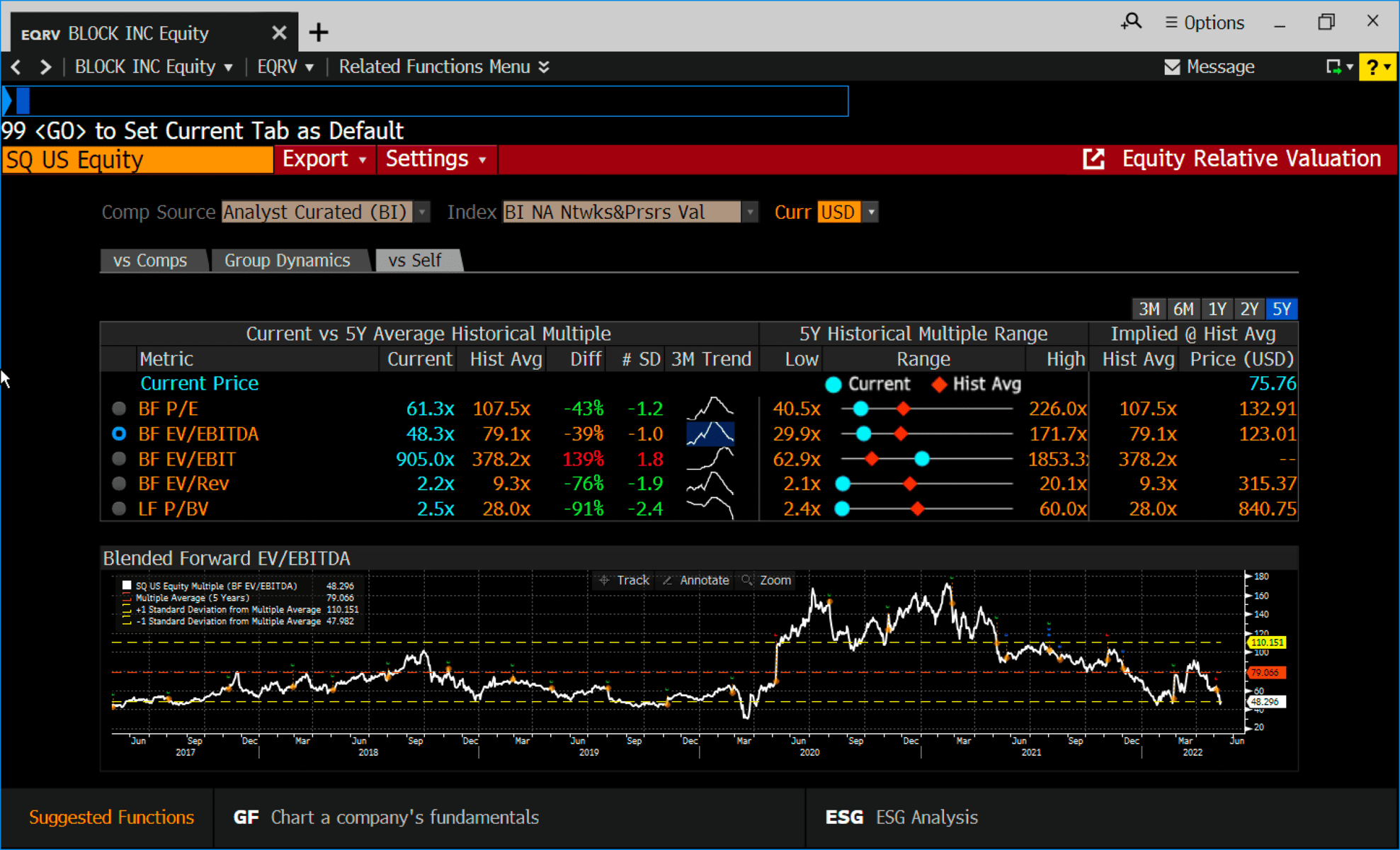Switch to the Group Dynamics tab
The width and height of the screenshot is (1400, 850).
click(x=287, y=261)
